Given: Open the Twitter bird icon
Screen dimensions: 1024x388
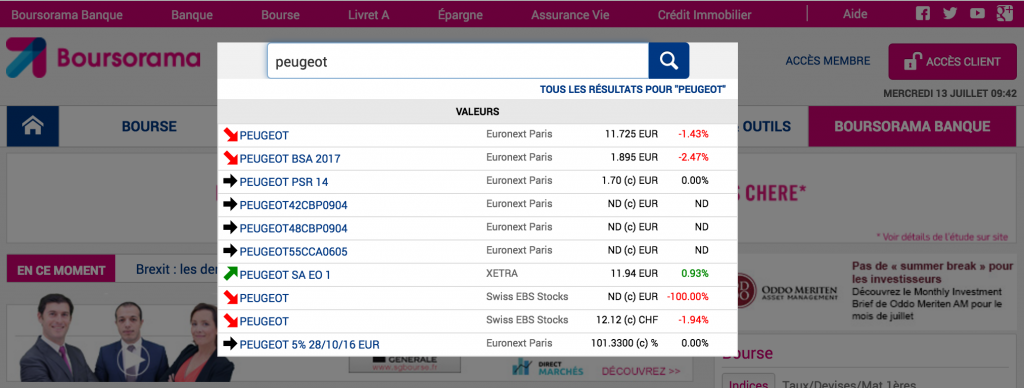Looking at the screenshot, I should [950, 14].
